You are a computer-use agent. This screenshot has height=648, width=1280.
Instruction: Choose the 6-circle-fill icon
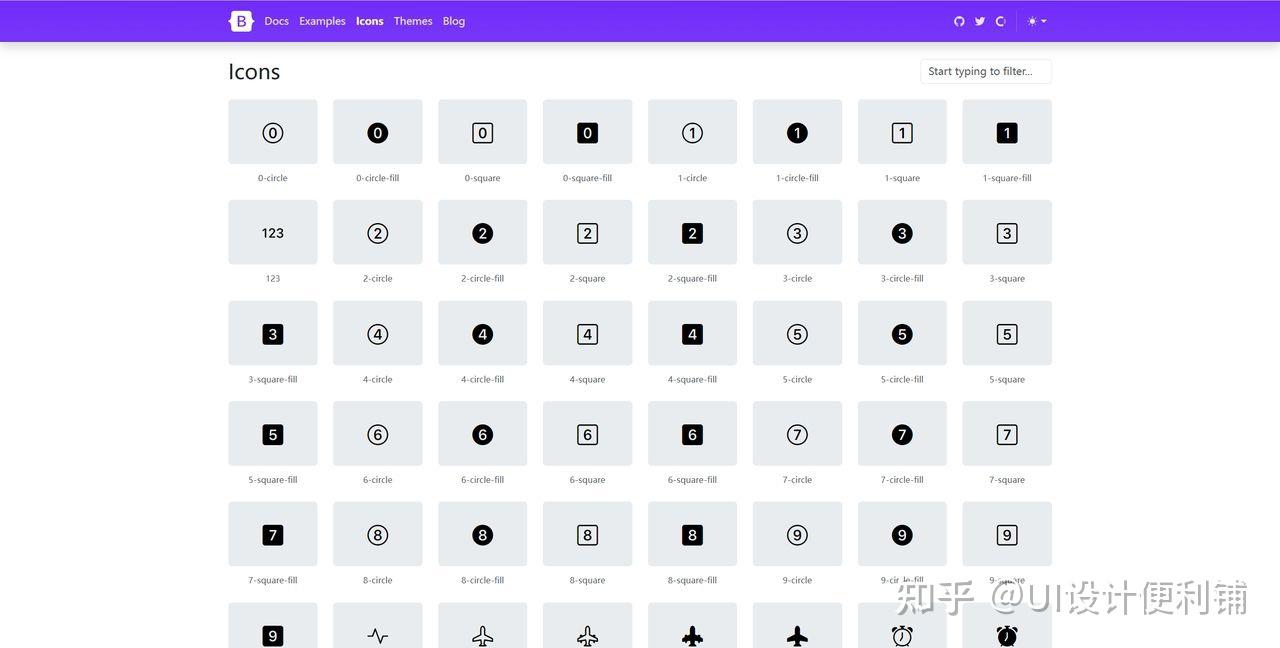click(483, 433)
